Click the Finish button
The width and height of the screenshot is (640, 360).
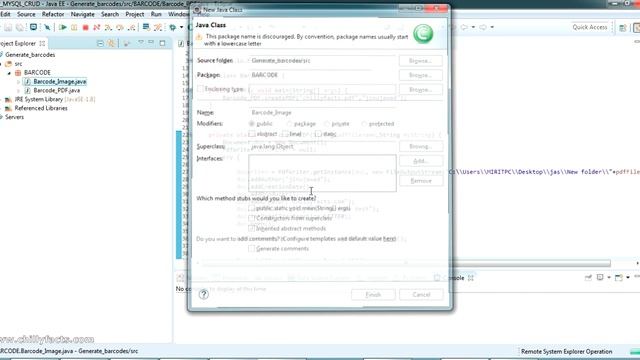[x=373, y=294]
